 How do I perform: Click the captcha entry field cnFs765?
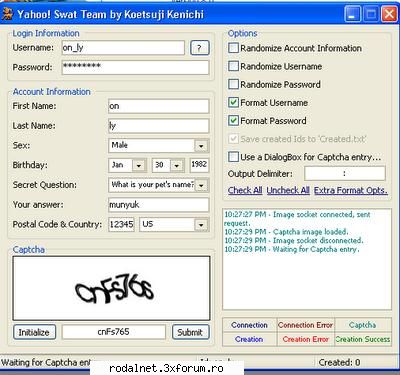click(114, 332)
